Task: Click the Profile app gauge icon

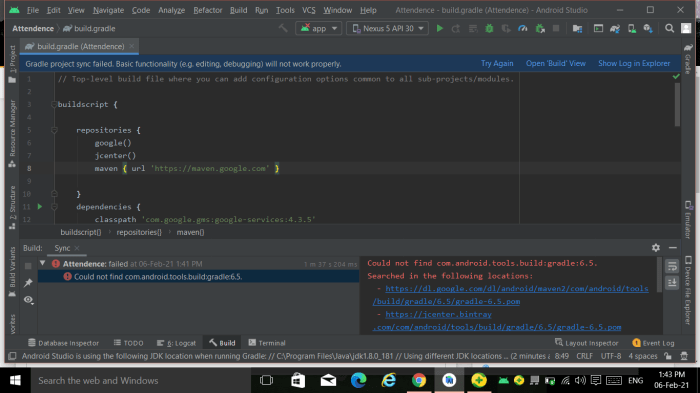Action: coord(523,28)
